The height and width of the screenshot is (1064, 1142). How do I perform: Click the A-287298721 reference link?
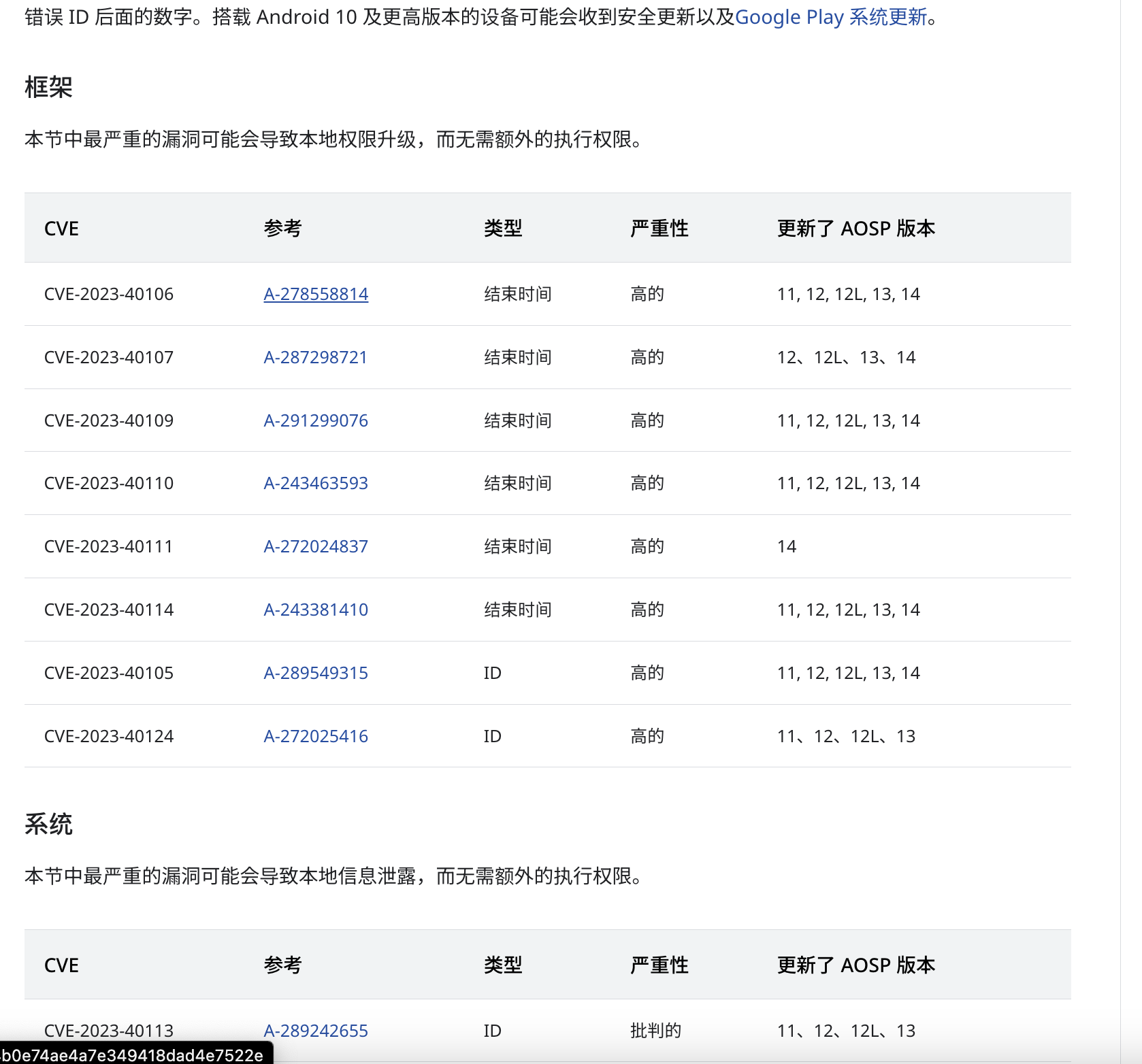[315, 357]
